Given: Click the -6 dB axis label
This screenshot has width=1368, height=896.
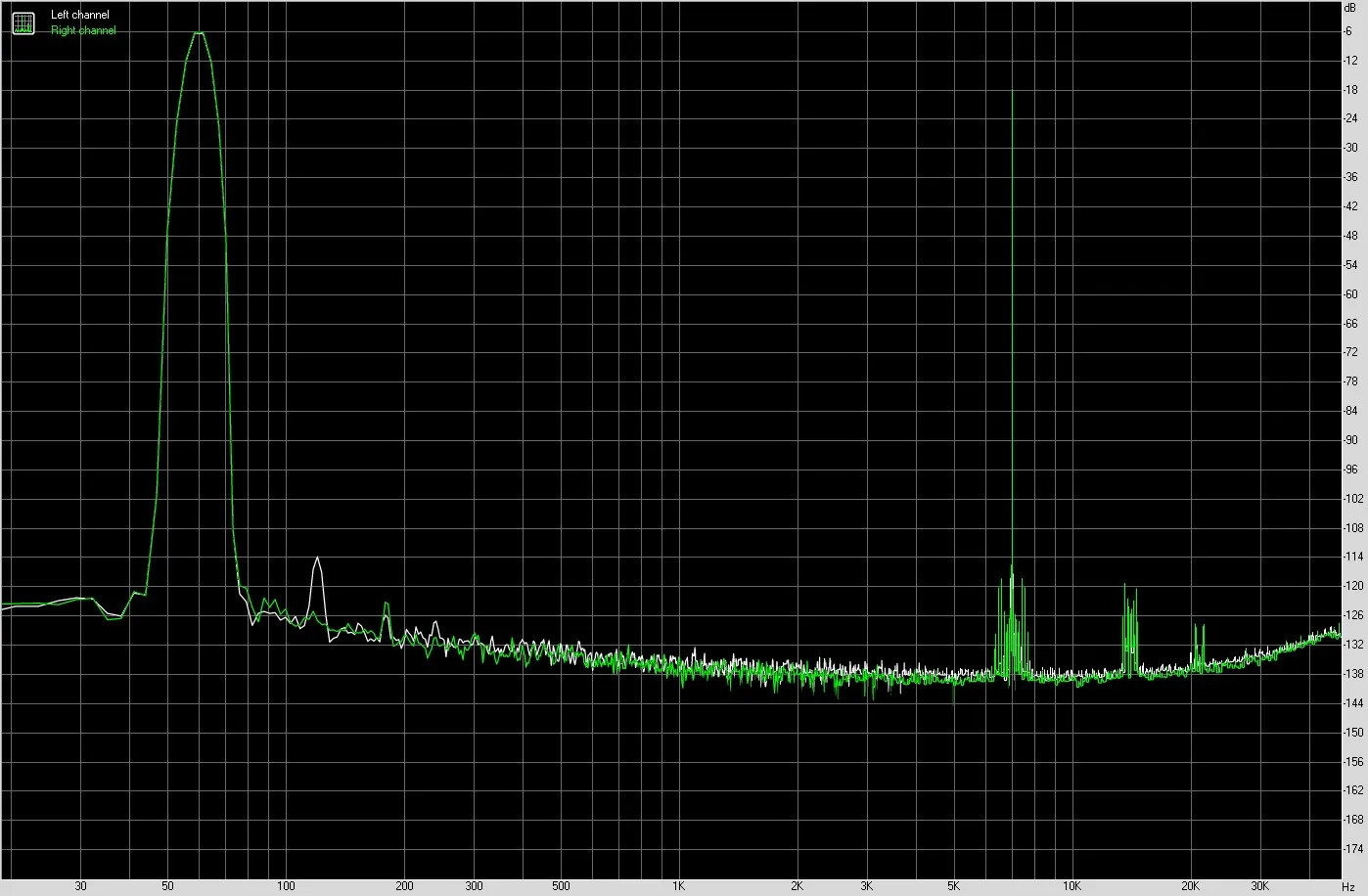Looking at the screenshot, I should (1349, 31).
